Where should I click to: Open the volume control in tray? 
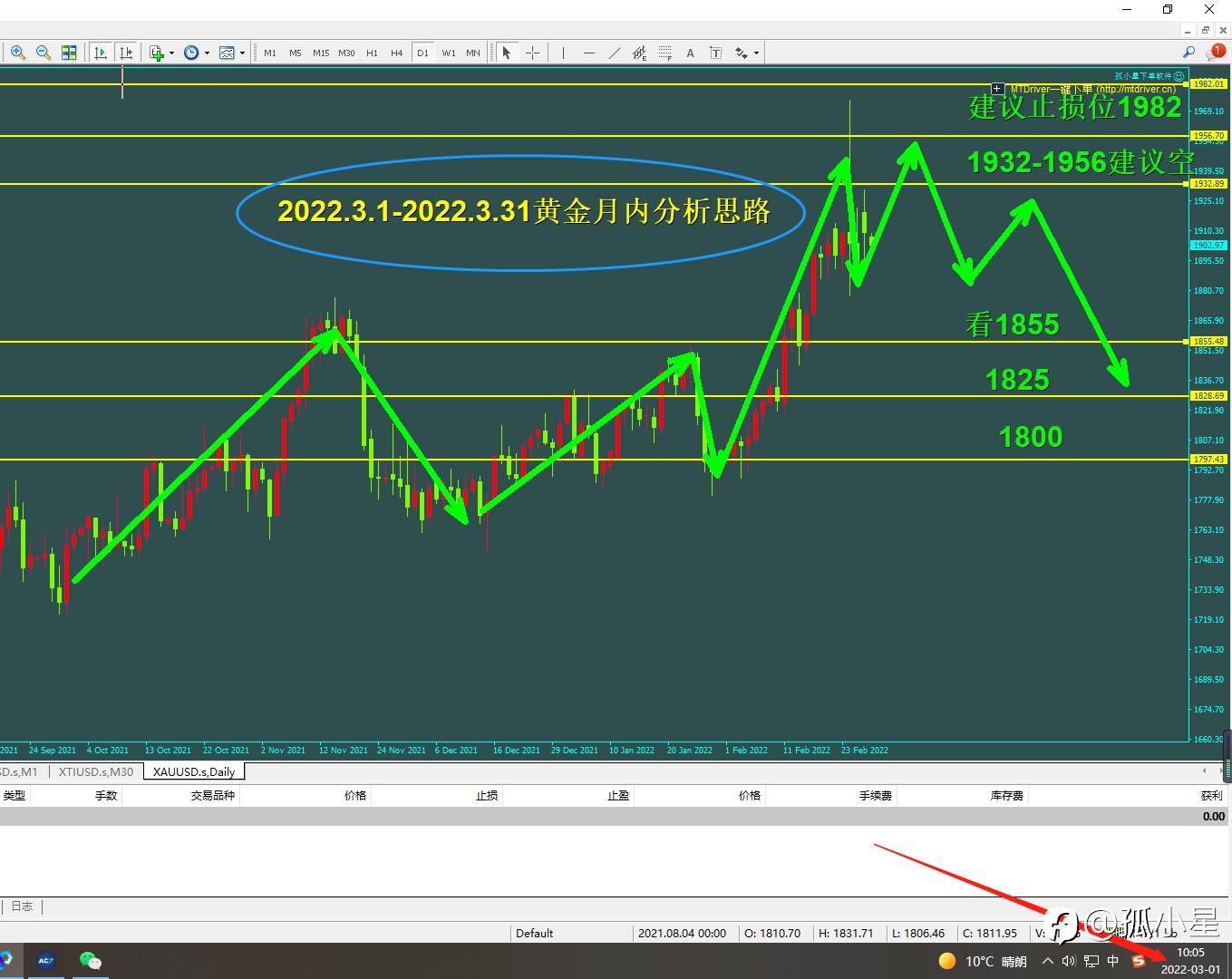pyautogui.click(x=1069, y=961)
